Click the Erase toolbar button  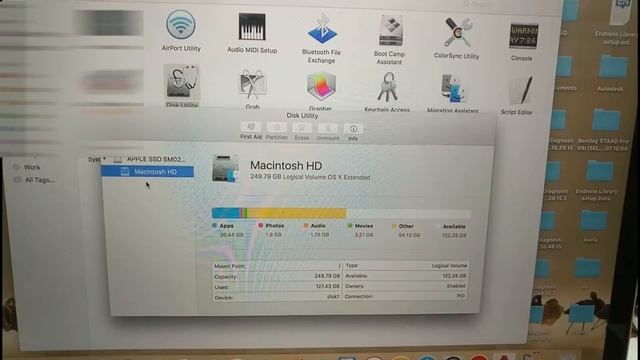302,132
